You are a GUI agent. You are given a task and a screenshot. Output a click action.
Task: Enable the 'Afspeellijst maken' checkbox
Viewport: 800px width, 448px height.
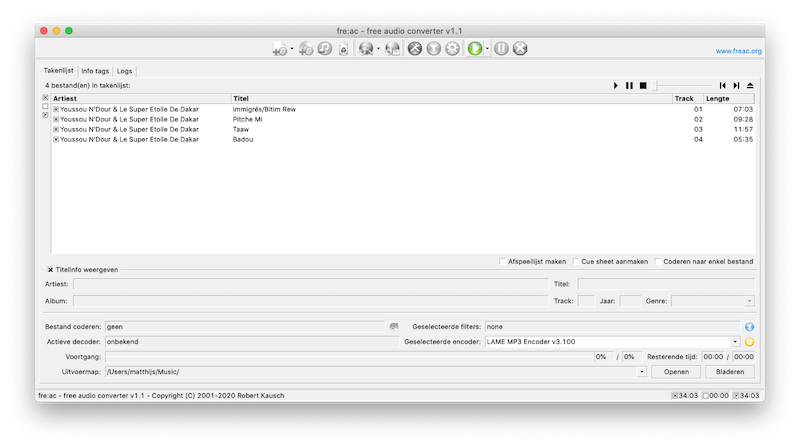click(502, 262)
